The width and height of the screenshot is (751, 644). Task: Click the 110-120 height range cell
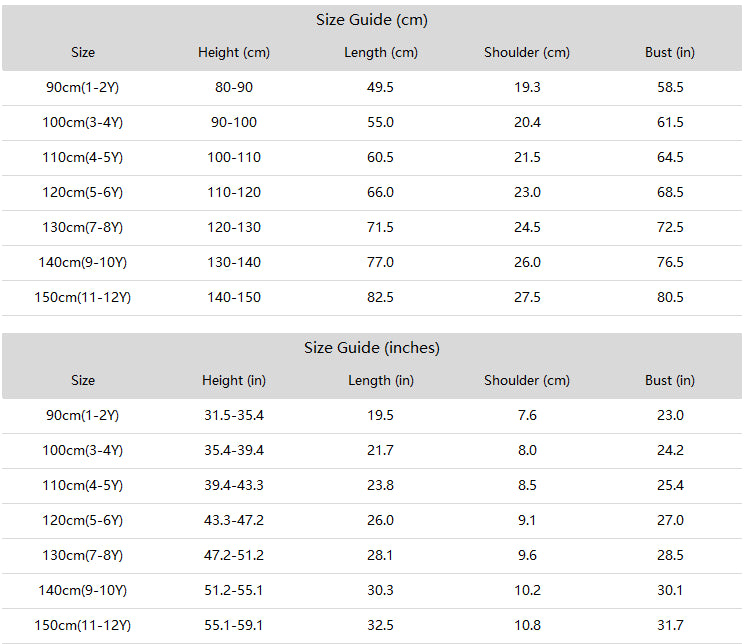(x=234, y=192)
